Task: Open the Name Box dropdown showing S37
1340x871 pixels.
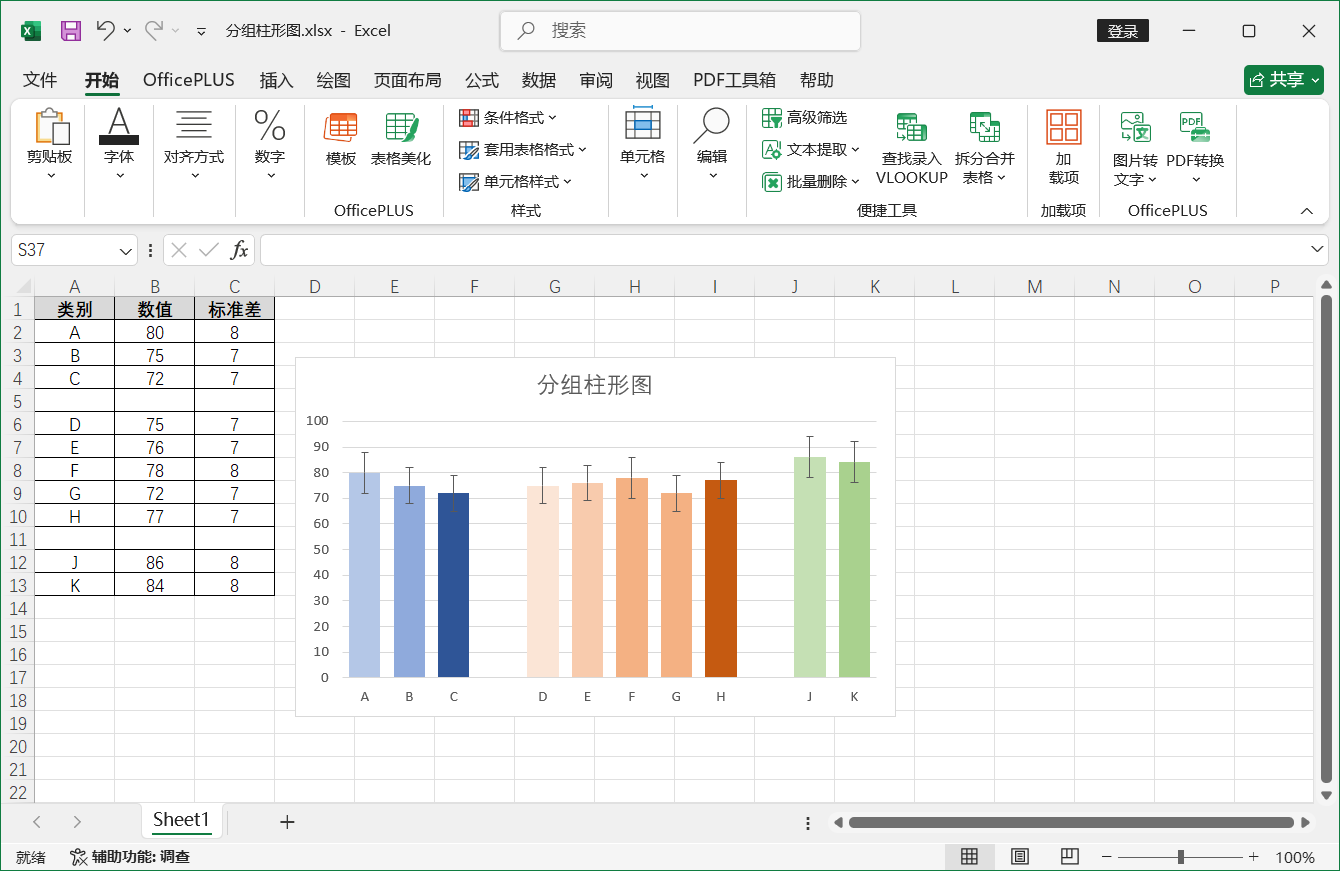Action: coord(124,249)
